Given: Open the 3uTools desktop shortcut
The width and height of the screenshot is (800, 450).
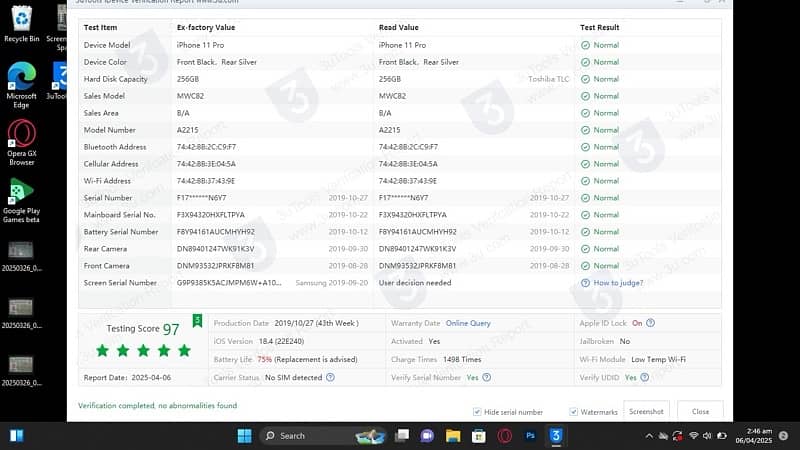Looking at the screenshot, I should coord(59,81).
